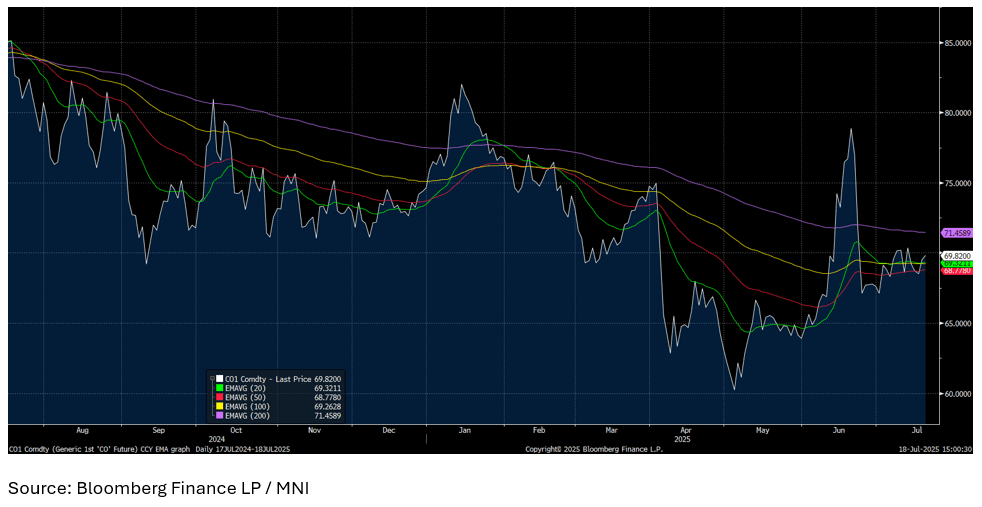This screenshot has width=982, height=507.
Task: Select the CO1 Comdty - Last Price label
Action: pyautogui.click(x=269, y=380)
